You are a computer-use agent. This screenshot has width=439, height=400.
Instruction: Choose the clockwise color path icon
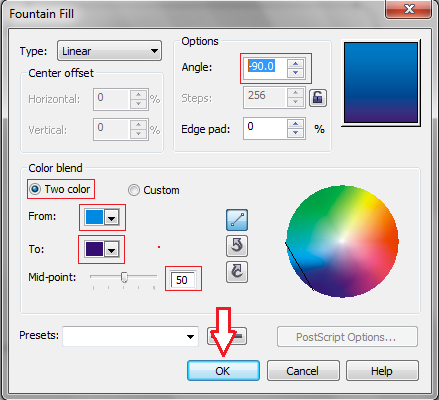(x=237, y=272)
